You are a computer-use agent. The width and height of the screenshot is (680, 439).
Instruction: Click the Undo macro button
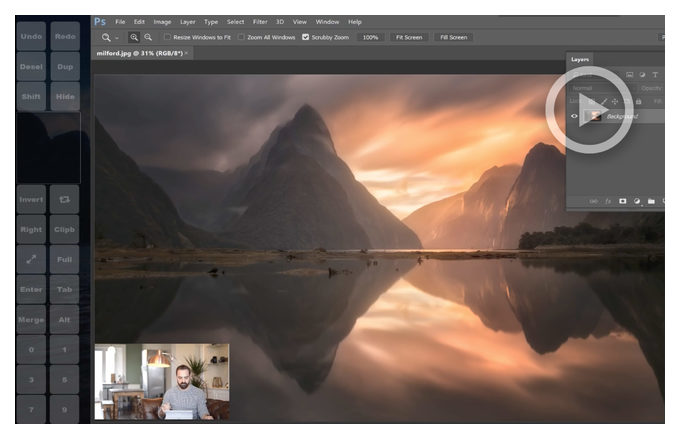(x=31, y=36)
